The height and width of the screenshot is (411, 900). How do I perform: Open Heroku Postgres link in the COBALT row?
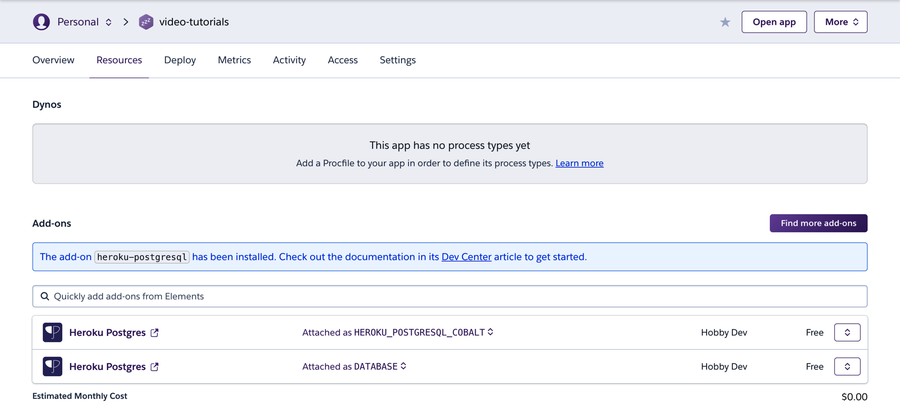point(107,332)
